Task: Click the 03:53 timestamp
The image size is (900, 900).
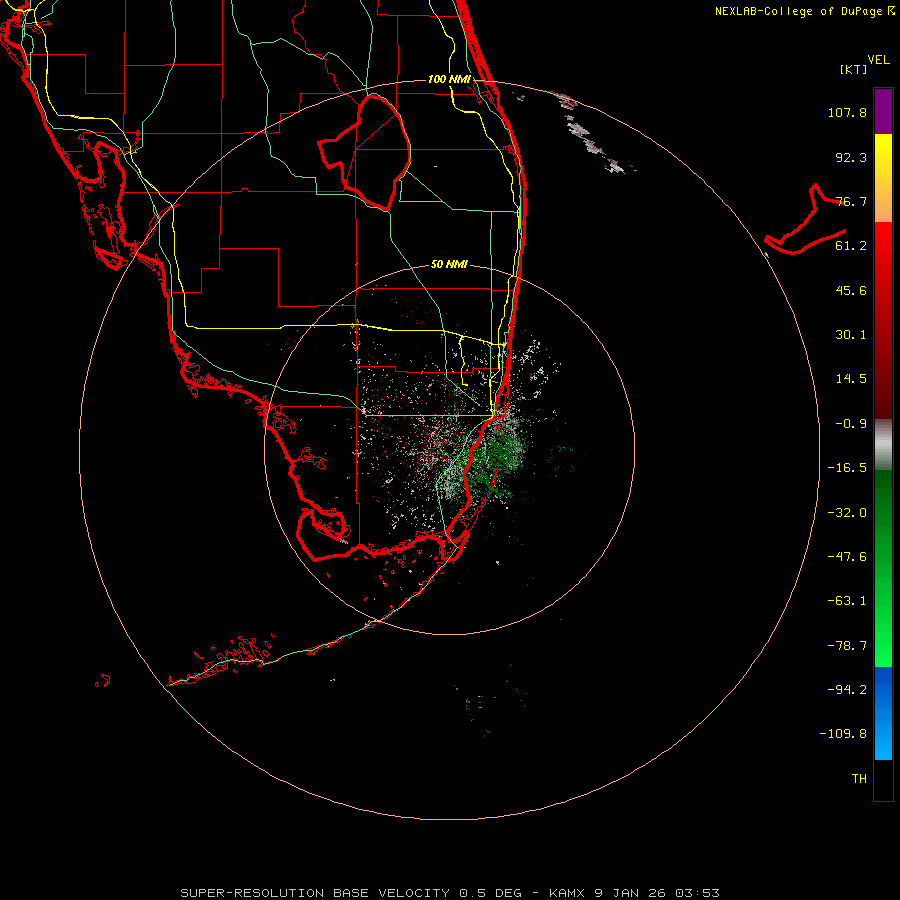Action: point(697,893)
